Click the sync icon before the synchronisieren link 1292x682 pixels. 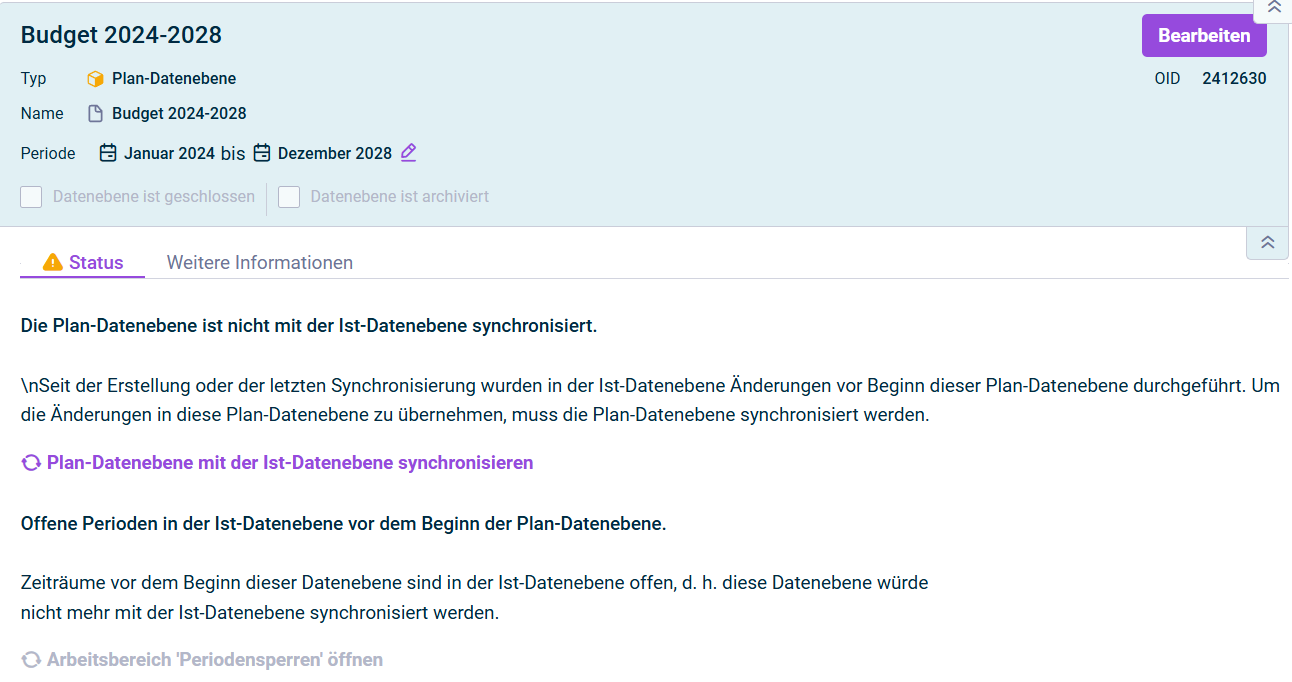tap(31, 463)
